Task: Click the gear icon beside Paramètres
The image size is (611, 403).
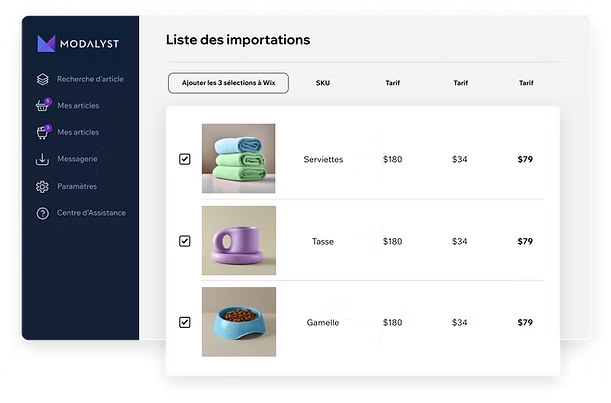Action: pos(42,186)
